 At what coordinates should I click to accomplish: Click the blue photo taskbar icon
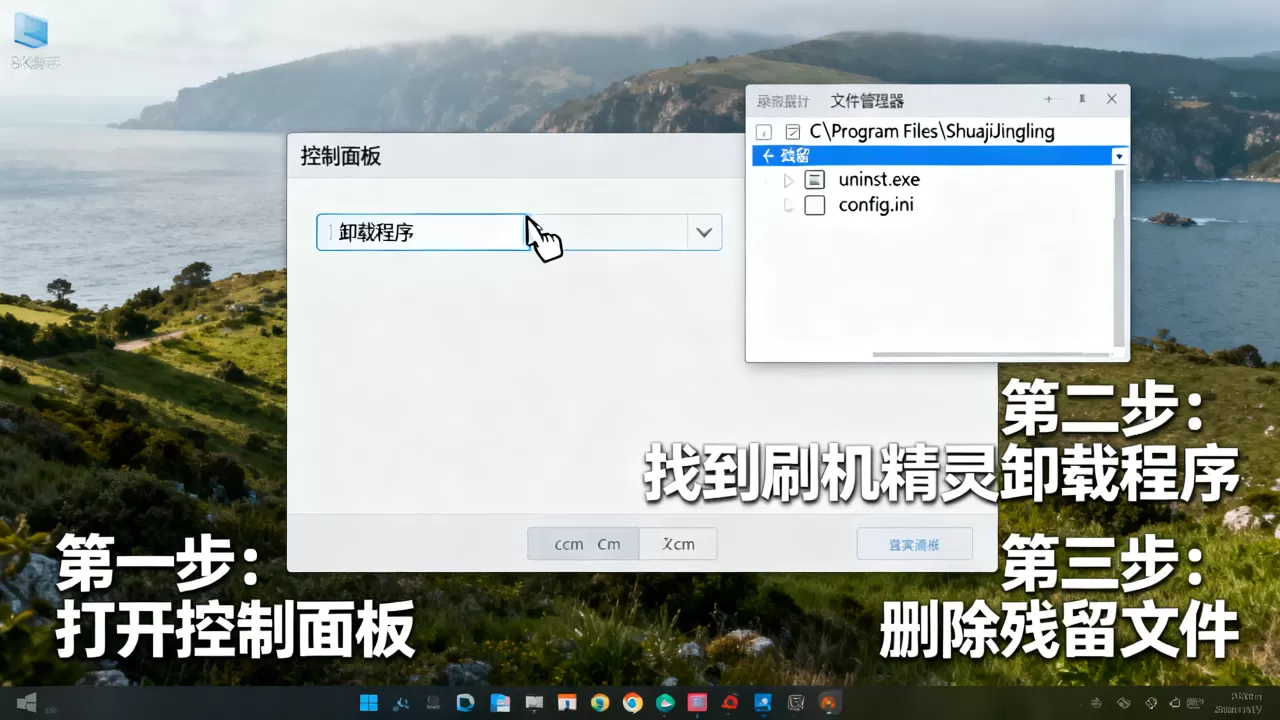click(x=763, y=703)
